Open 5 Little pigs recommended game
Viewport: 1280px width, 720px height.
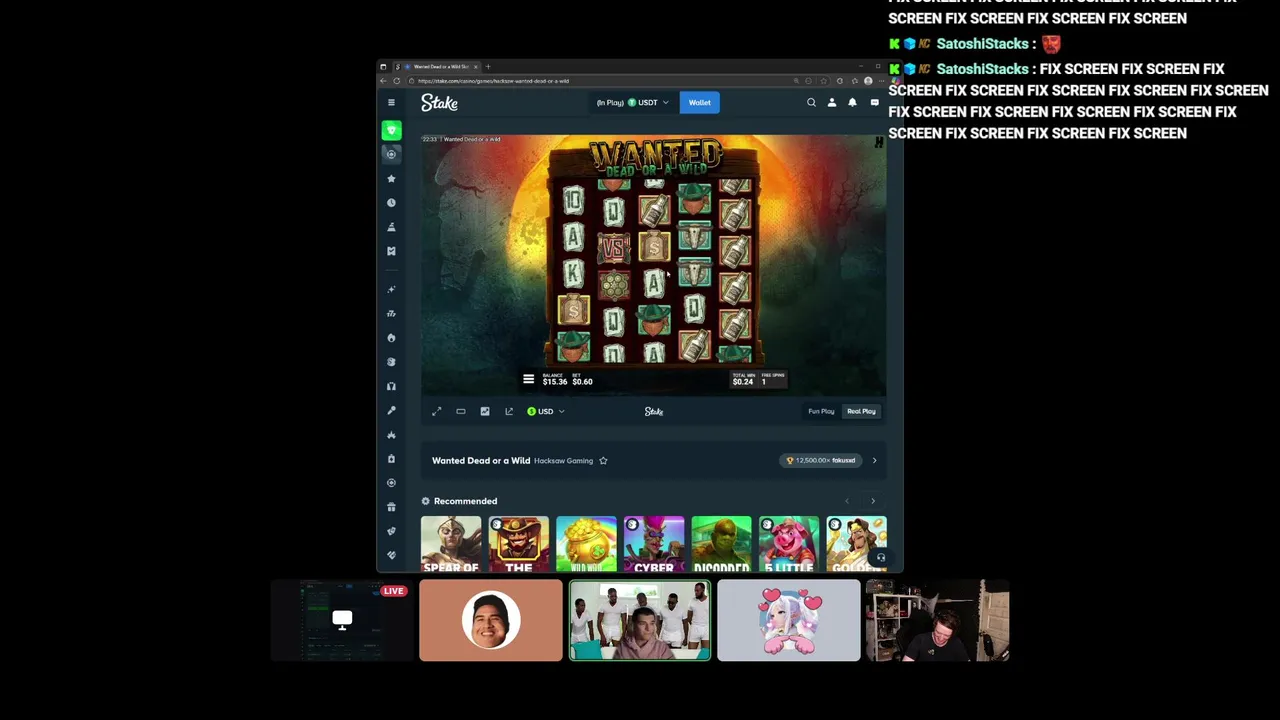(789, 544)
